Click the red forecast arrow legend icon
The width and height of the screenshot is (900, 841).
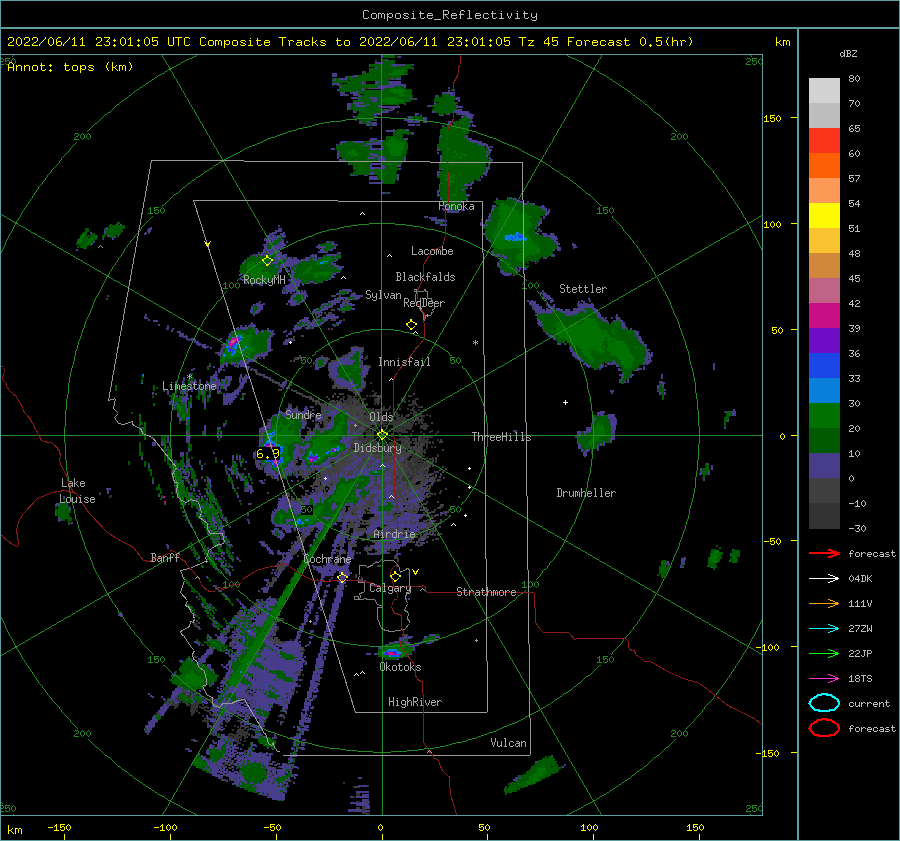point(824,553)
